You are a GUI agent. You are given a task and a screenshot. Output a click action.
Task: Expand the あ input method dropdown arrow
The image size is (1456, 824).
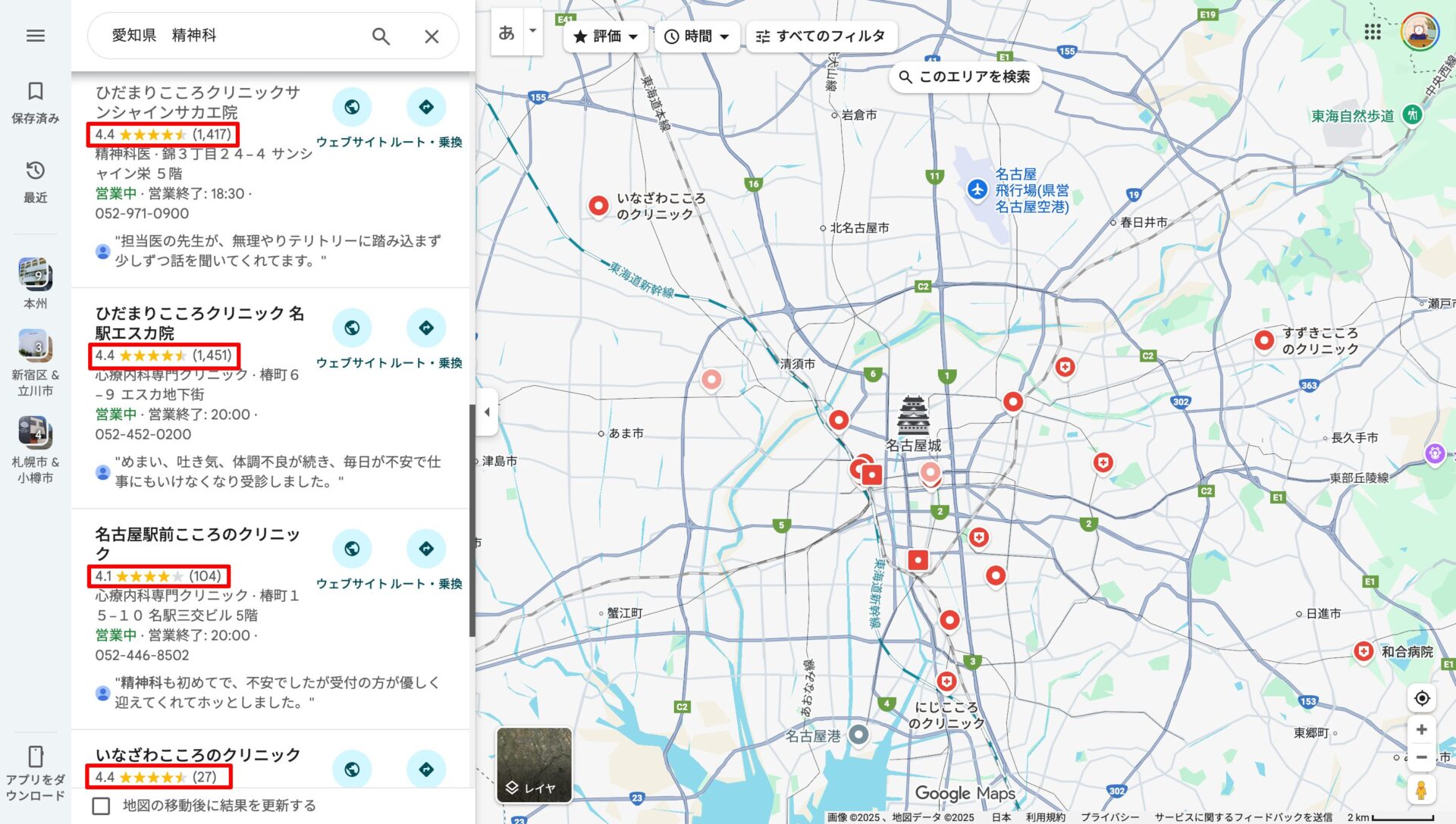(x=532, y=31)
